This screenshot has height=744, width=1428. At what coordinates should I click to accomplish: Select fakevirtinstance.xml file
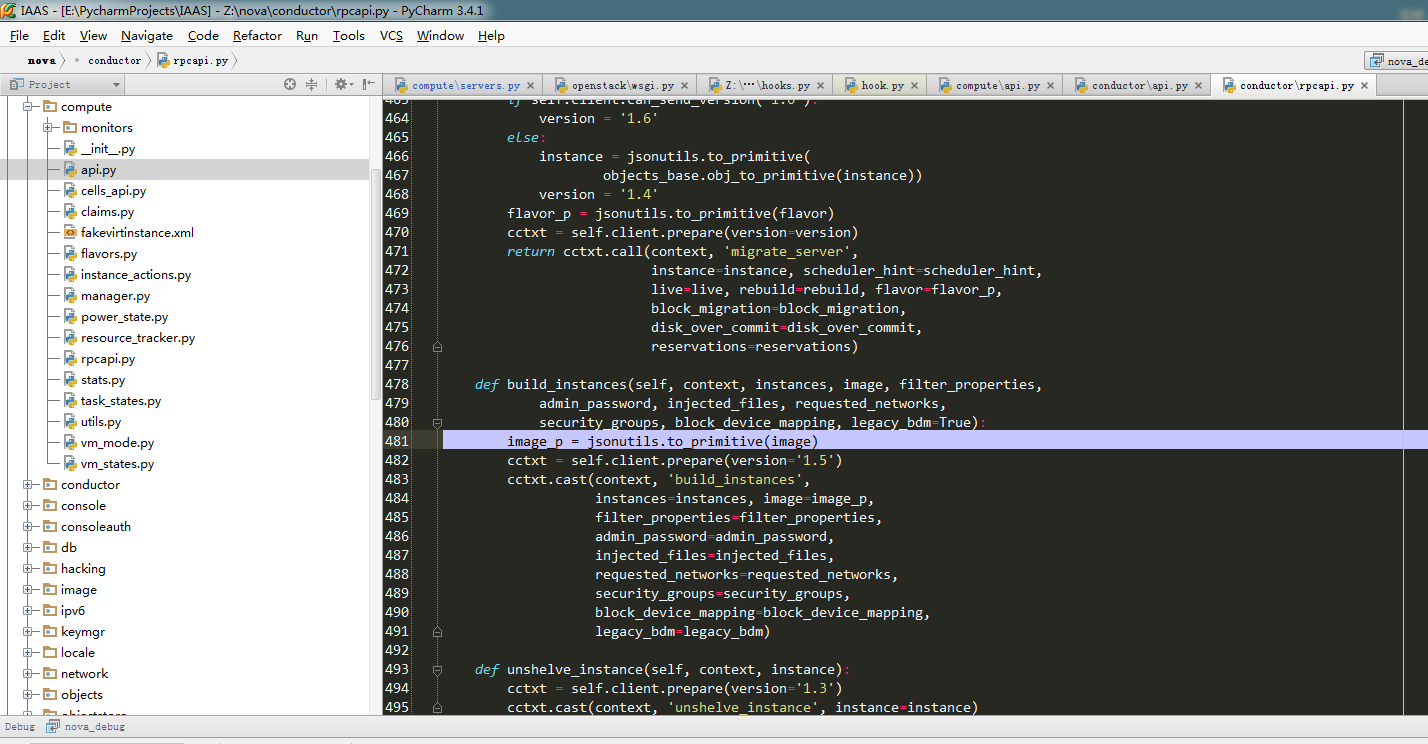tap(137, 233)
